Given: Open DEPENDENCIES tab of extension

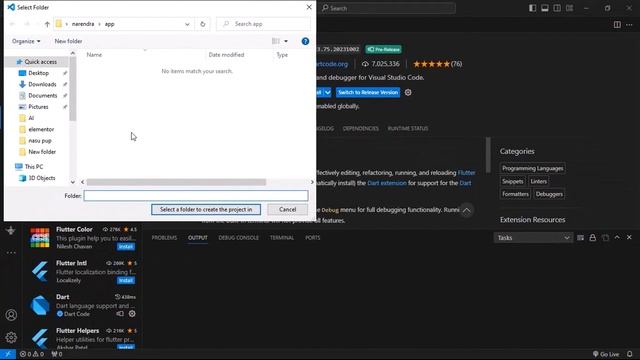Looking at the screenshot, I should coord(360,129).
